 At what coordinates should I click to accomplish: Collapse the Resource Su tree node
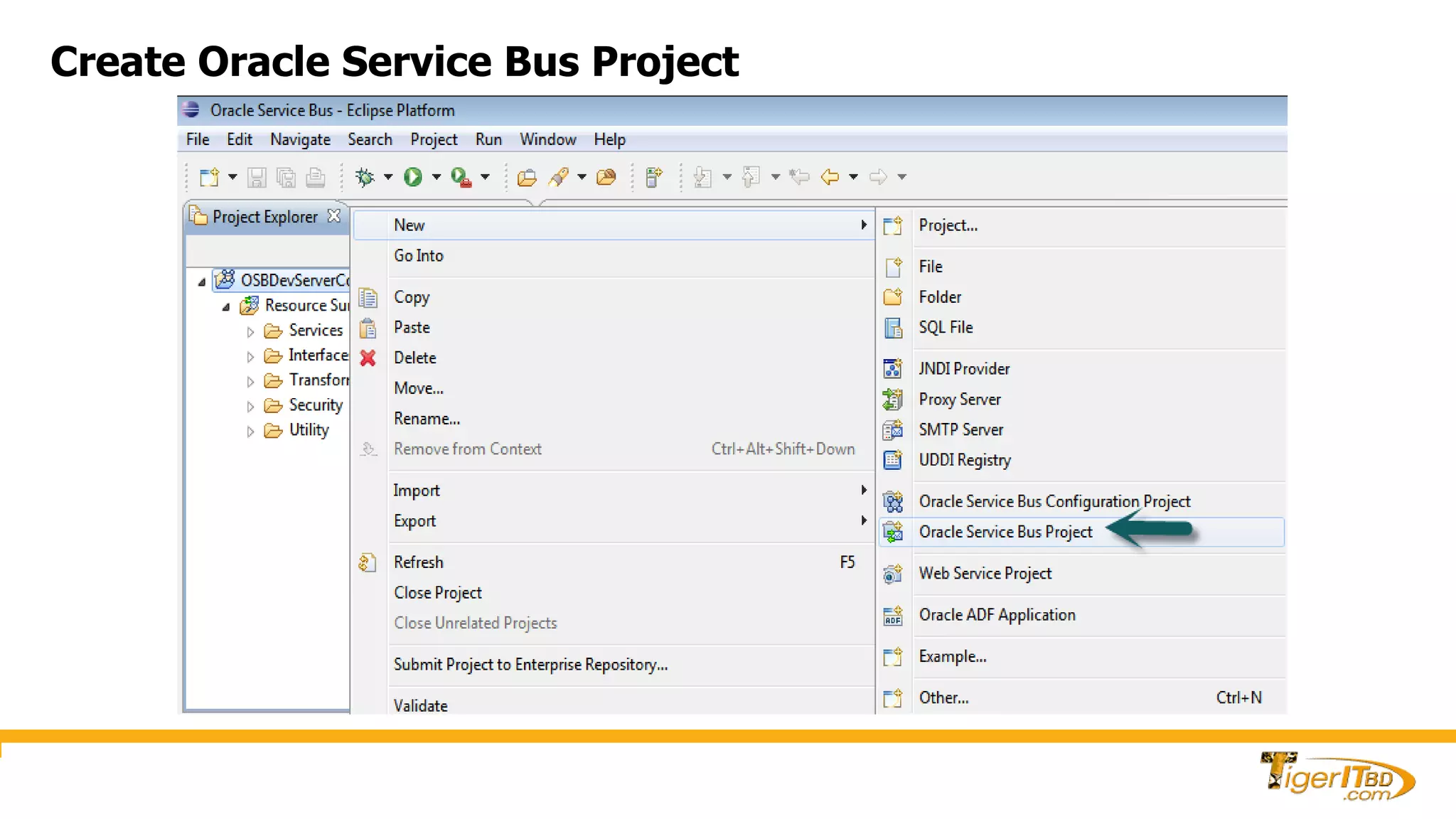click(226, 306)
